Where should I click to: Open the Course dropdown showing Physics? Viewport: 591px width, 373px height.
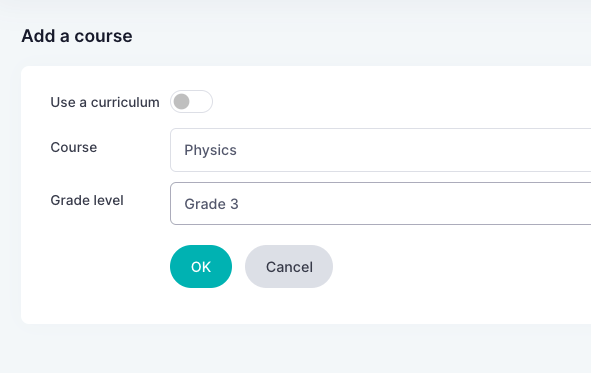pos(380,150)
